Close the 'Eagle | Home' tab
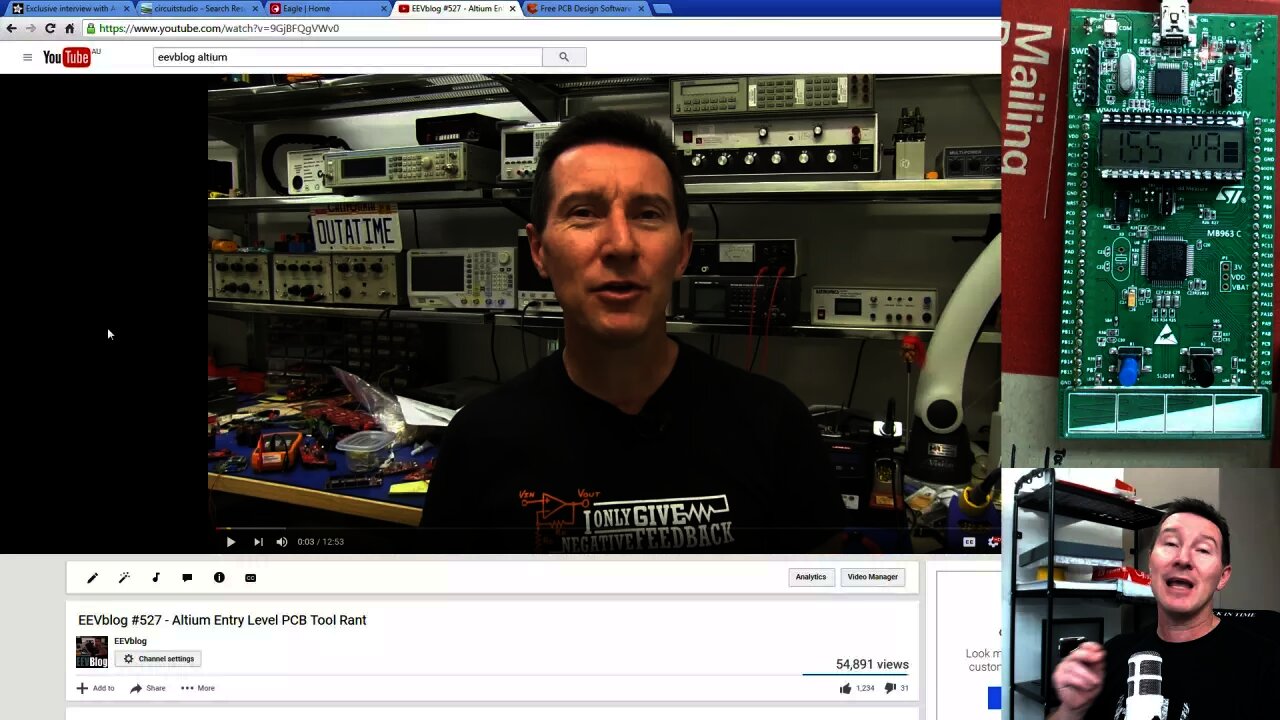 click(x=385, y=8)
